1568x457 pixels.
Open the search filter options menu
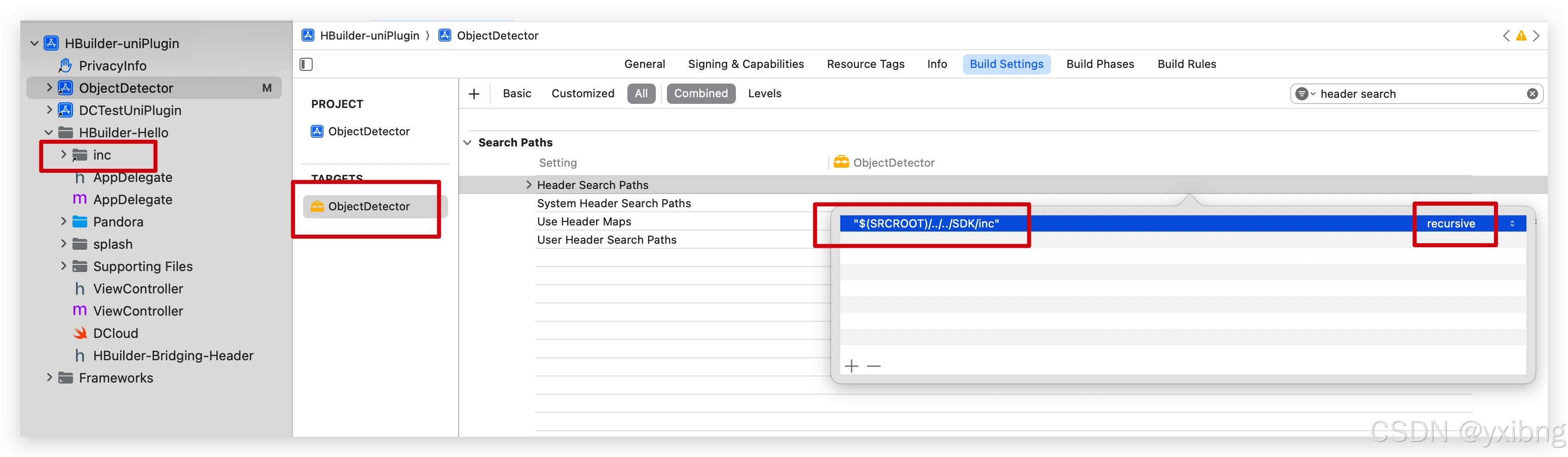click(1305, 94)
